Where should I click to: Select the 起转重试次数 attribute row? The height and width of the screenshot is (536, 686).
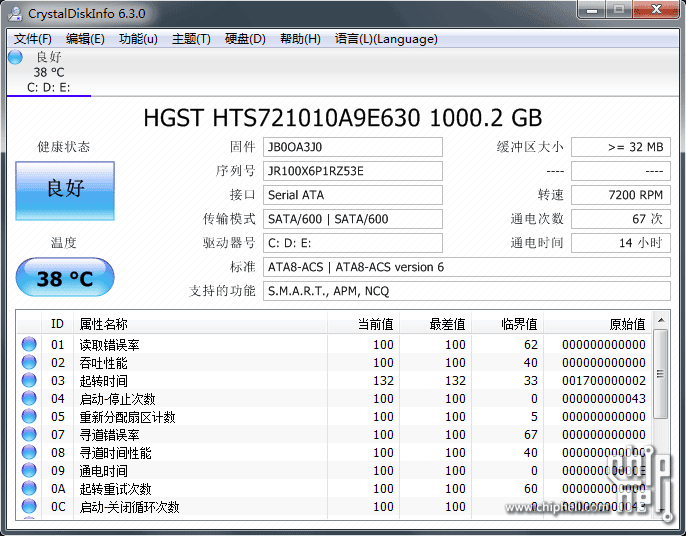[x=335, y=488]
